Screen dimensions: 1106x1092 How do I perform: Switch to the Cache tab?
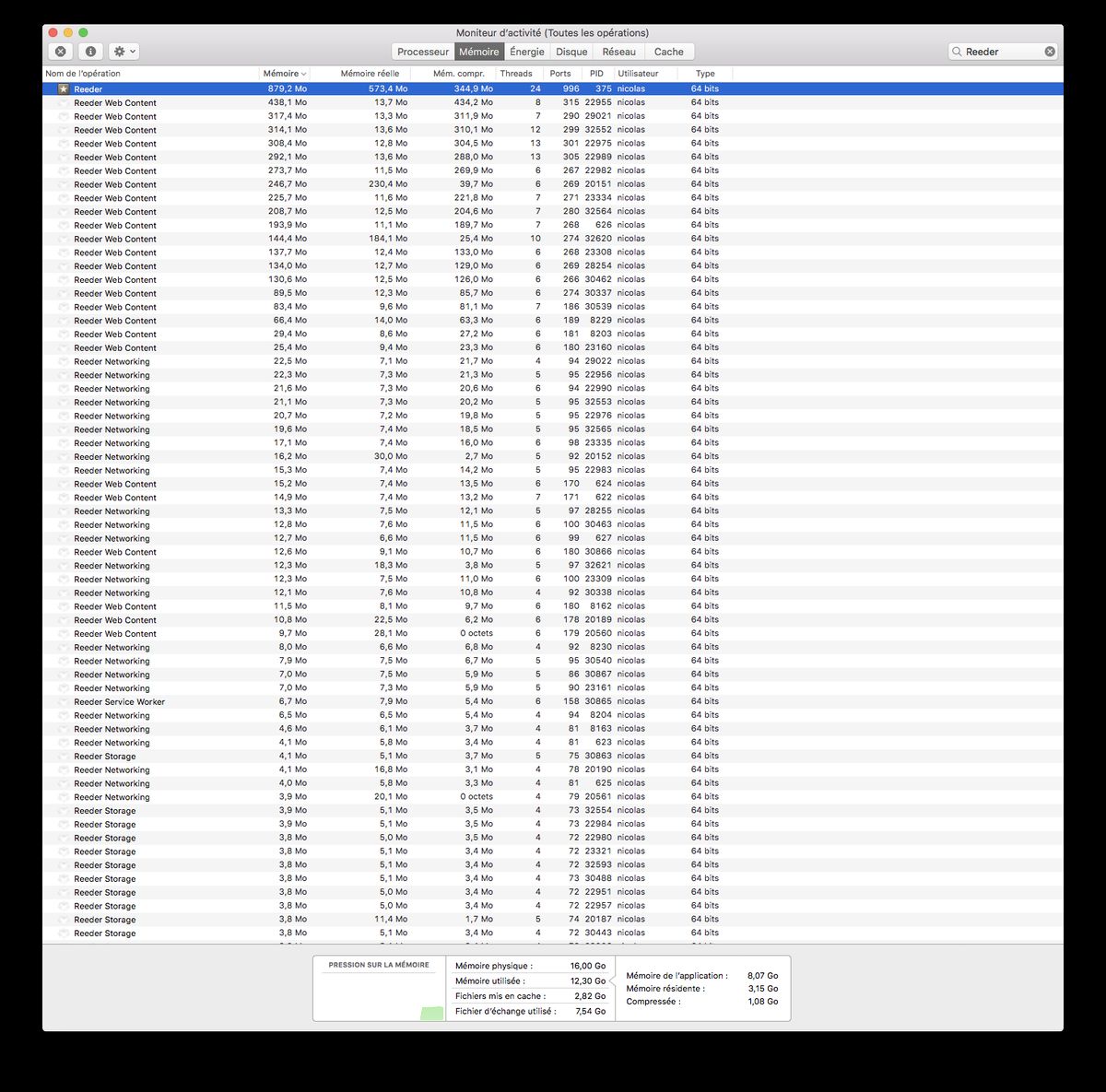pos(669,52)
